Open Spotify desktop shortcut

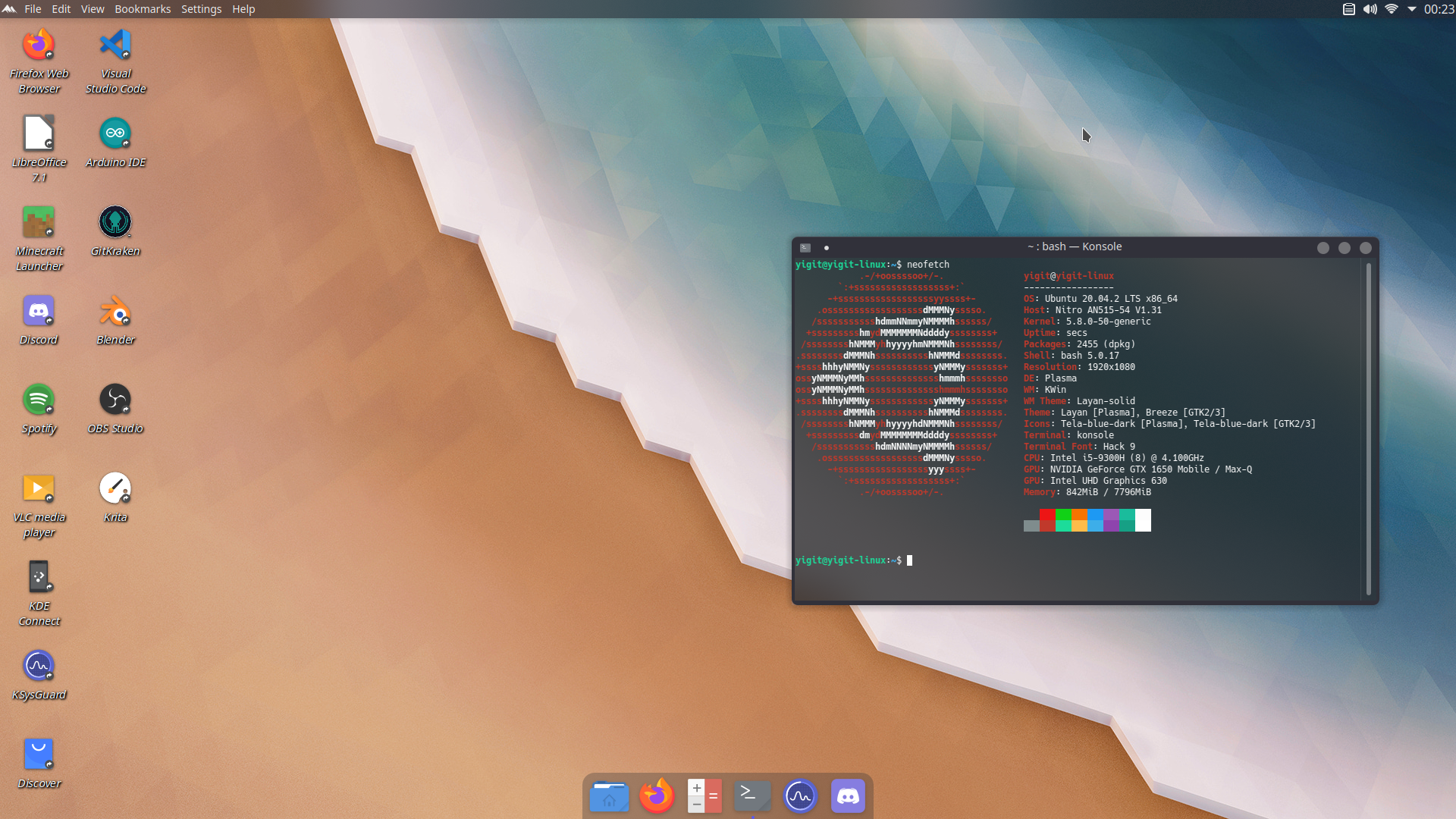tap(39, 400)
